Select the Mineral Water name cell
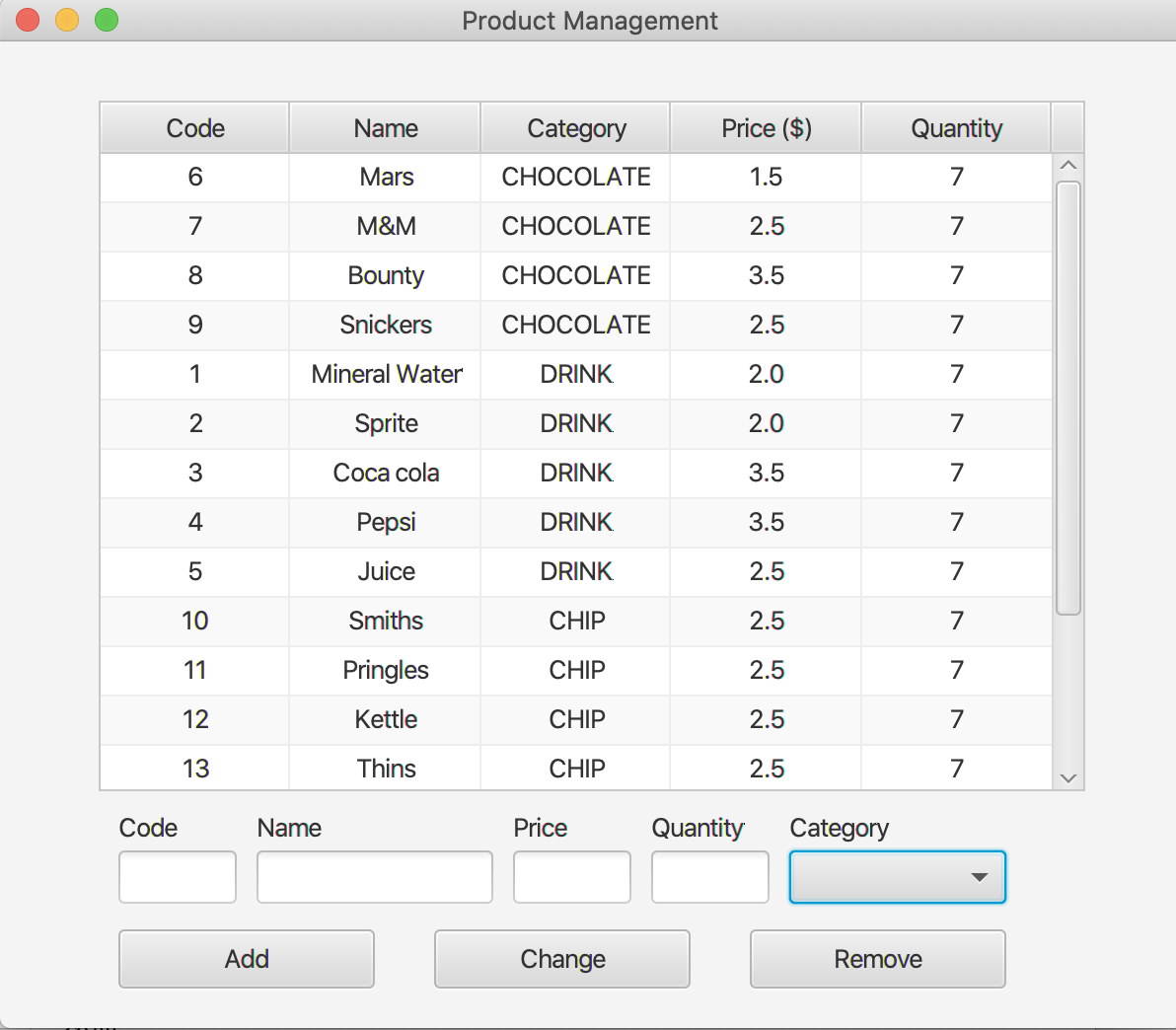 tap(386, 374)
